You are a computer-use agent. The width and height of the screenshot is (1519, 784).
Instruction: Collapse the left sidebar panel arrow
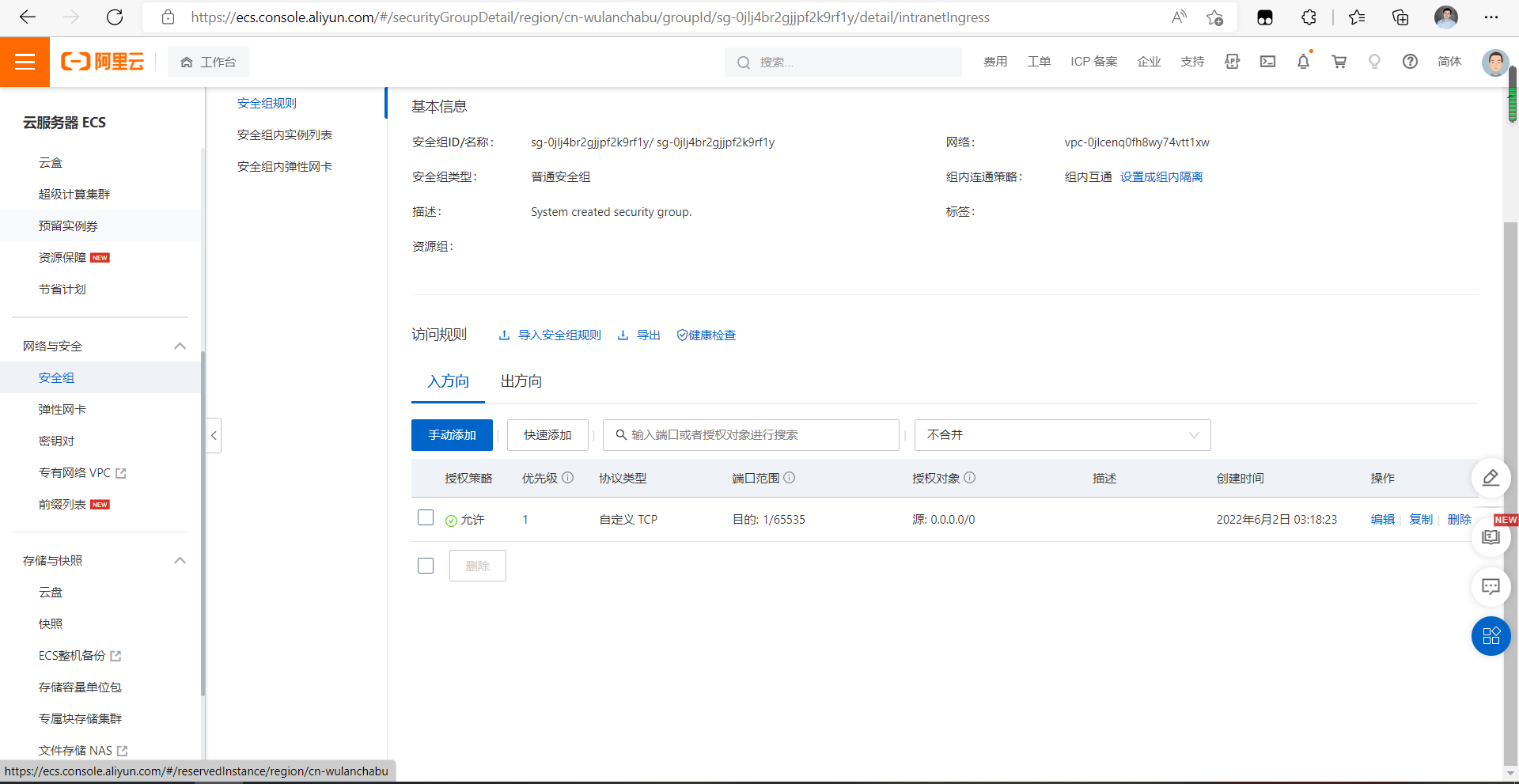(x=214, y=435)
